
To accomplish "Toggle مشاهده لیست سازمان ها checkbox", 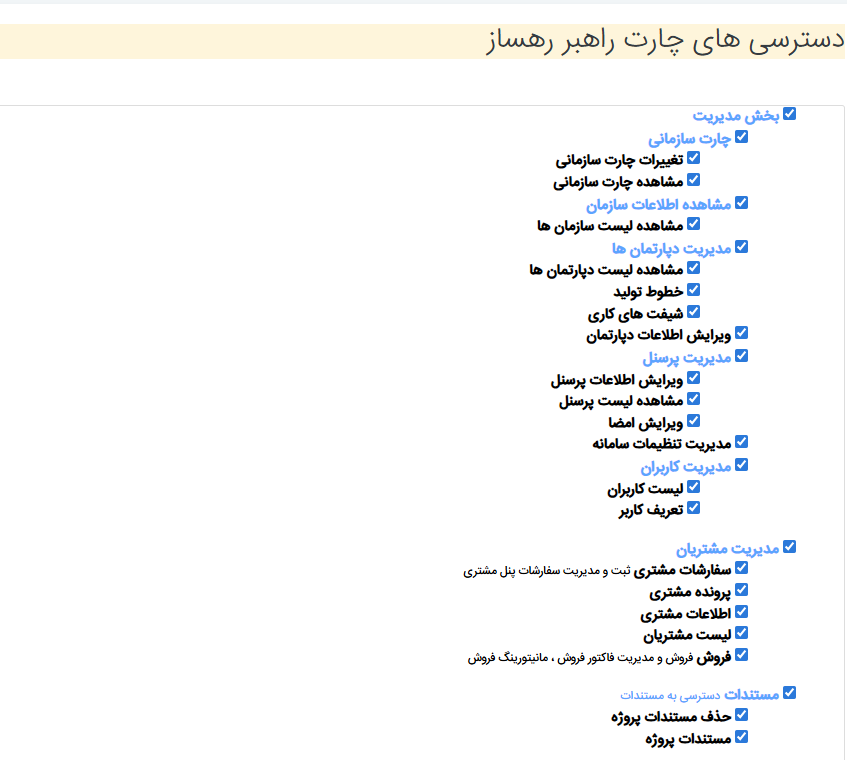I will click(x=693, y=224).
